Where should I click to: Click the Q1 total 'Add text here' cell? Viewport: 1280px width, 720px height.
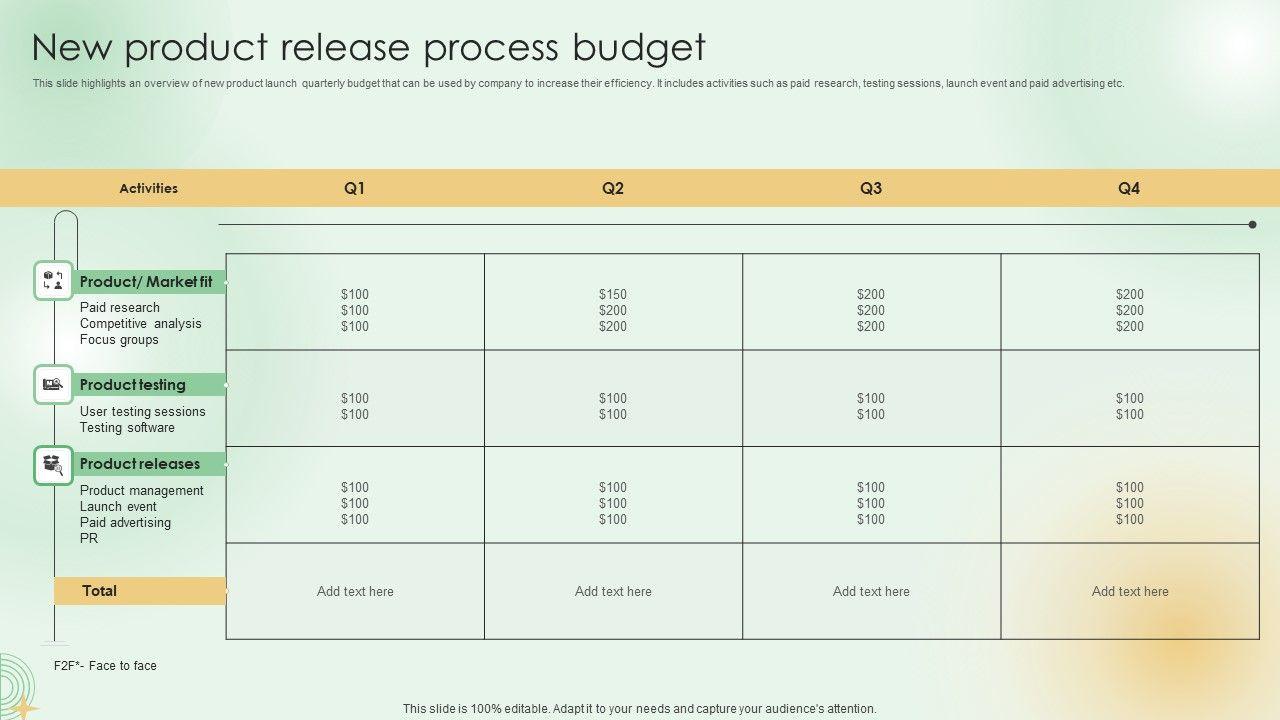tap(355, 591)
